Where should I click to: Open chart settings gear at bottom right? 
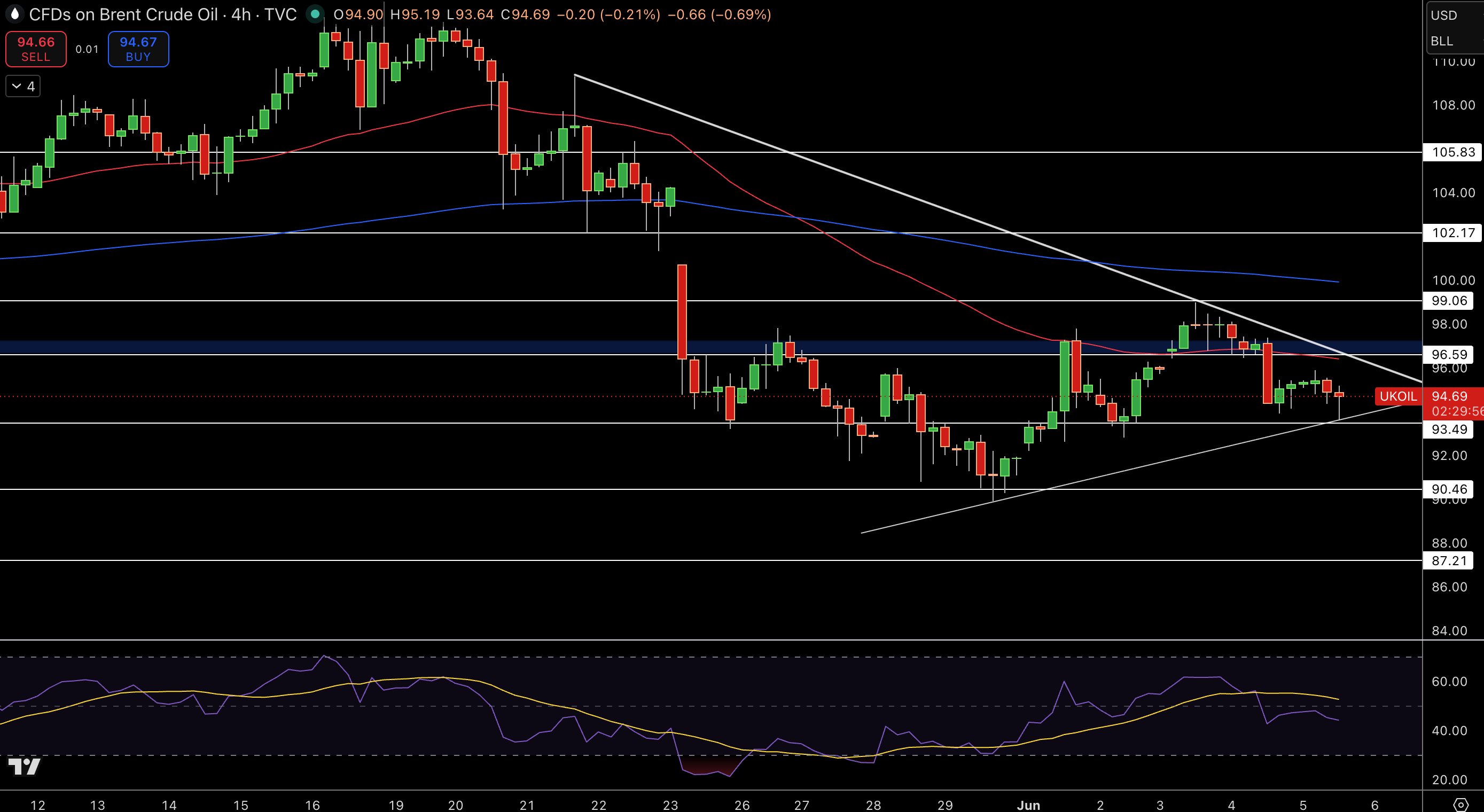[x=1460, y=804]
